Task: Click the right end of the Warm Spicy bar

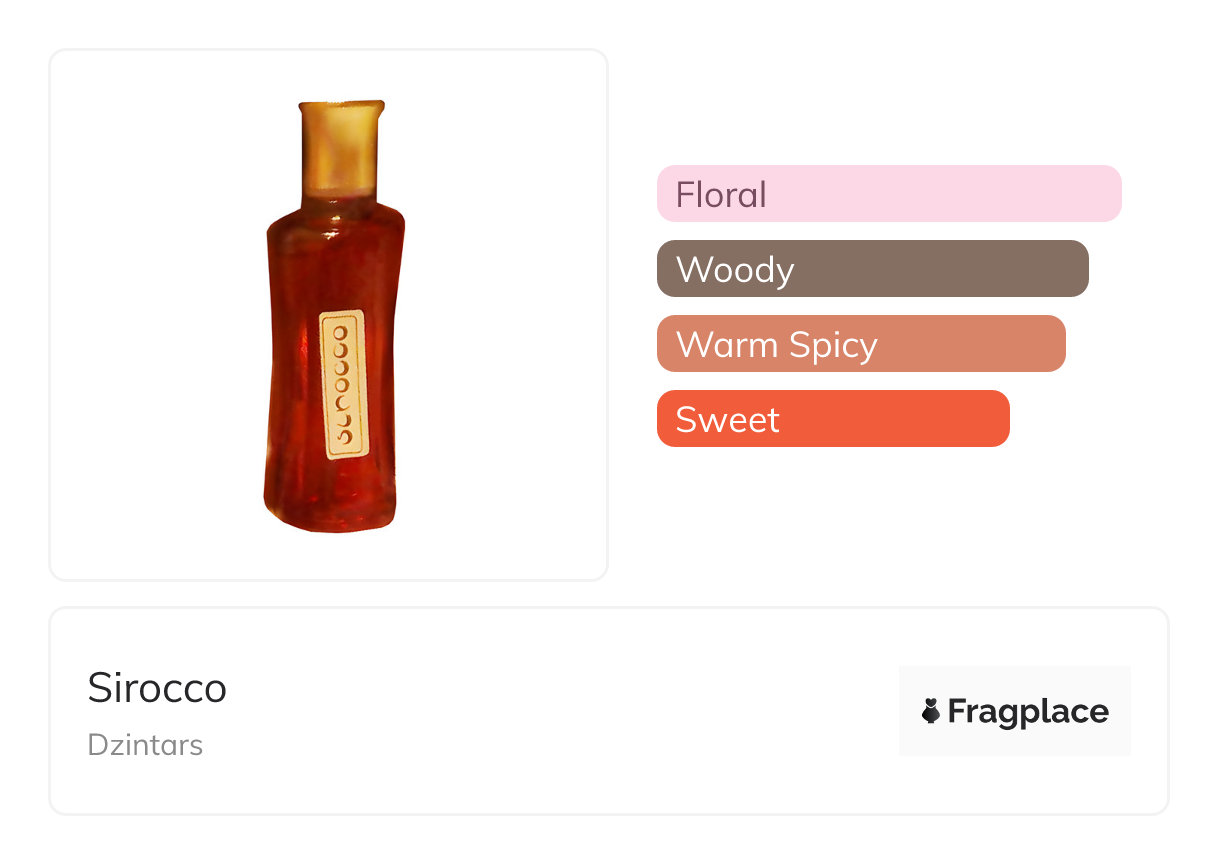Action: coord(1050,344)
